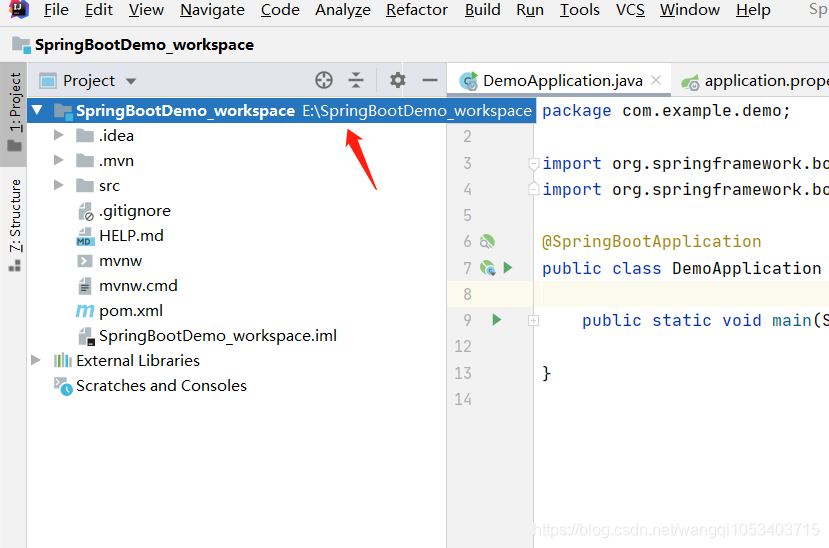This screenshot has width=829, height=548.
Task: Click the application.properties tab icon
Action: pos(690,82)
